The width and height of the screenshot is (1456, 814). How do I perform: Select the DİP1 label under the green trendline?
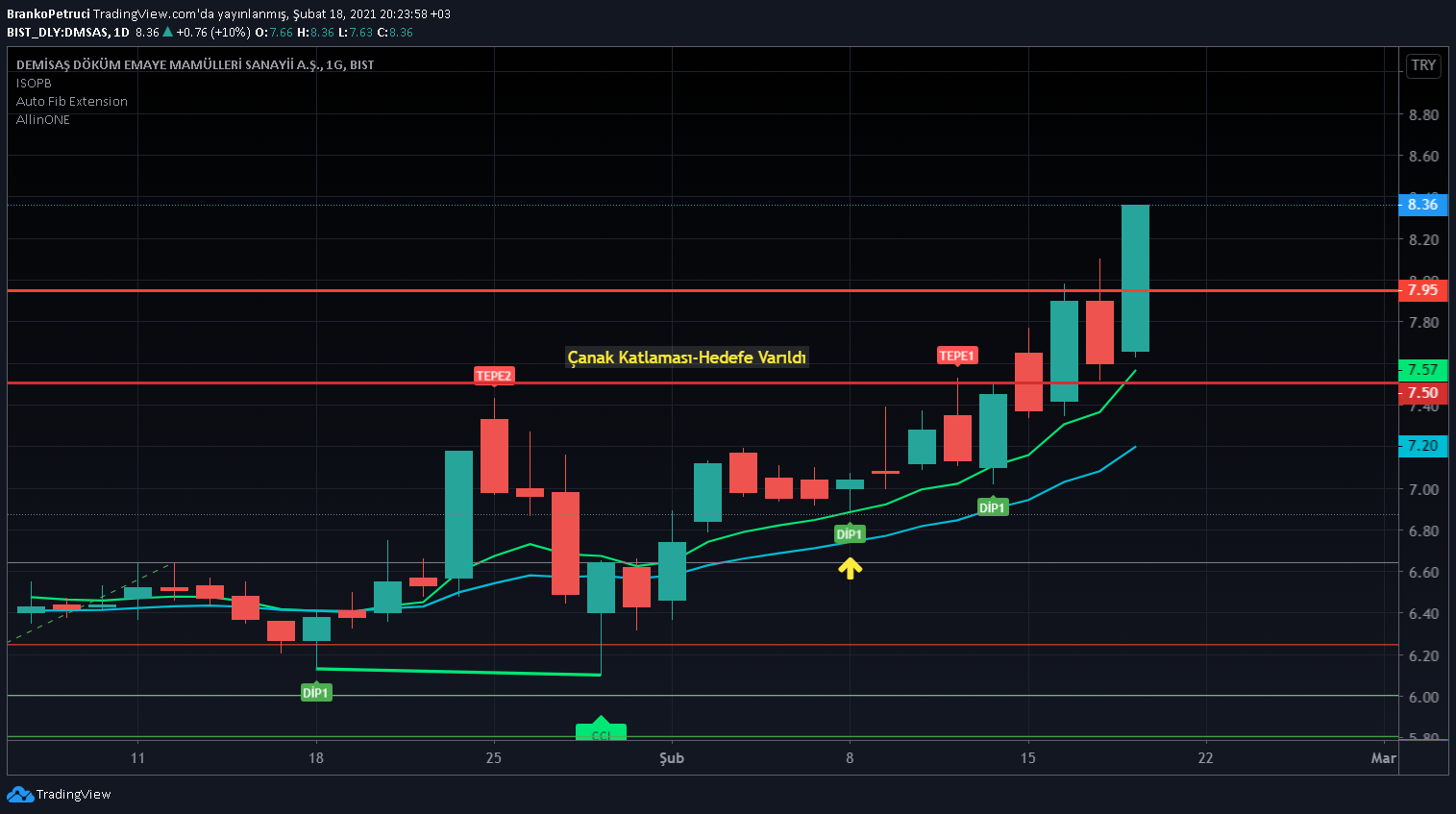tap(316, 692)
